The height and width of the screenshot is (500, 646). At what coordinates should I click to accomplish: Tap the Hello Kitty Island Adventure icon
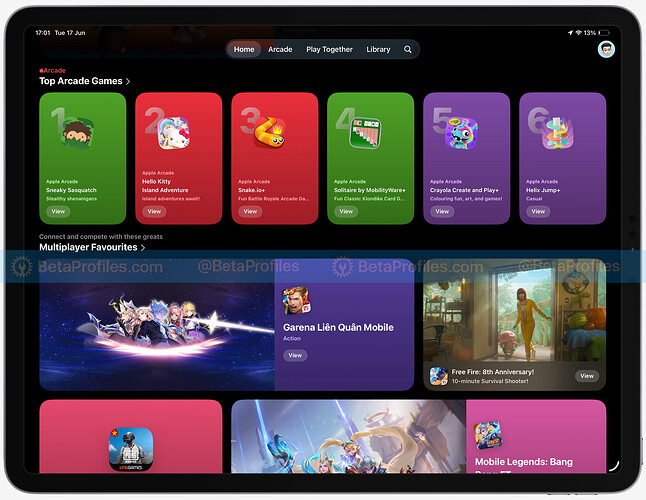[x=173, y=133]
